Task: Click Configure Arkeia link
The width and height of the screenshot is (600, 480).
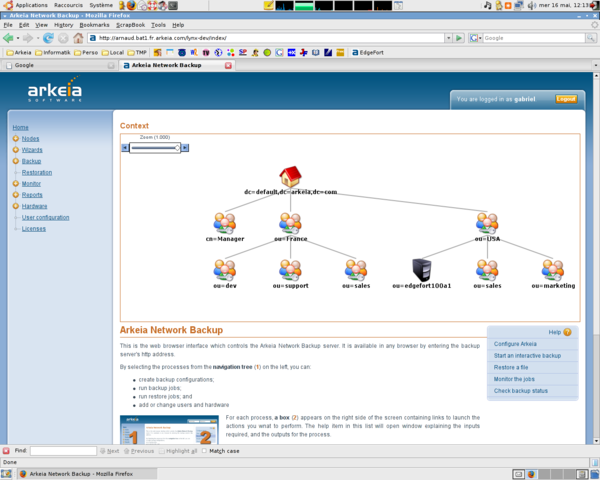Action: (515, 344)
